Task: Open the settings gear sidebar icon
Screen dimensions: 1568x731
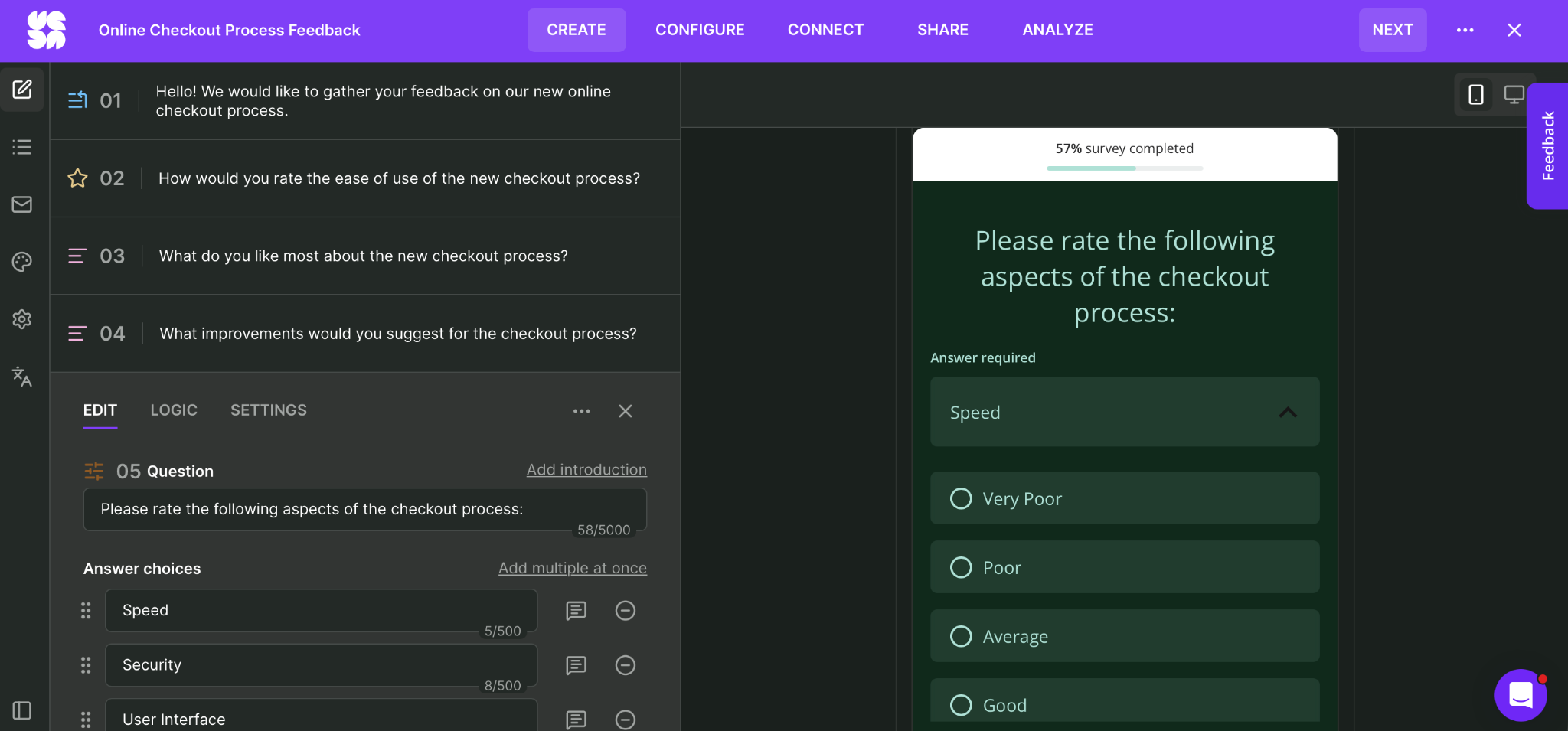Action: [22, 319]
